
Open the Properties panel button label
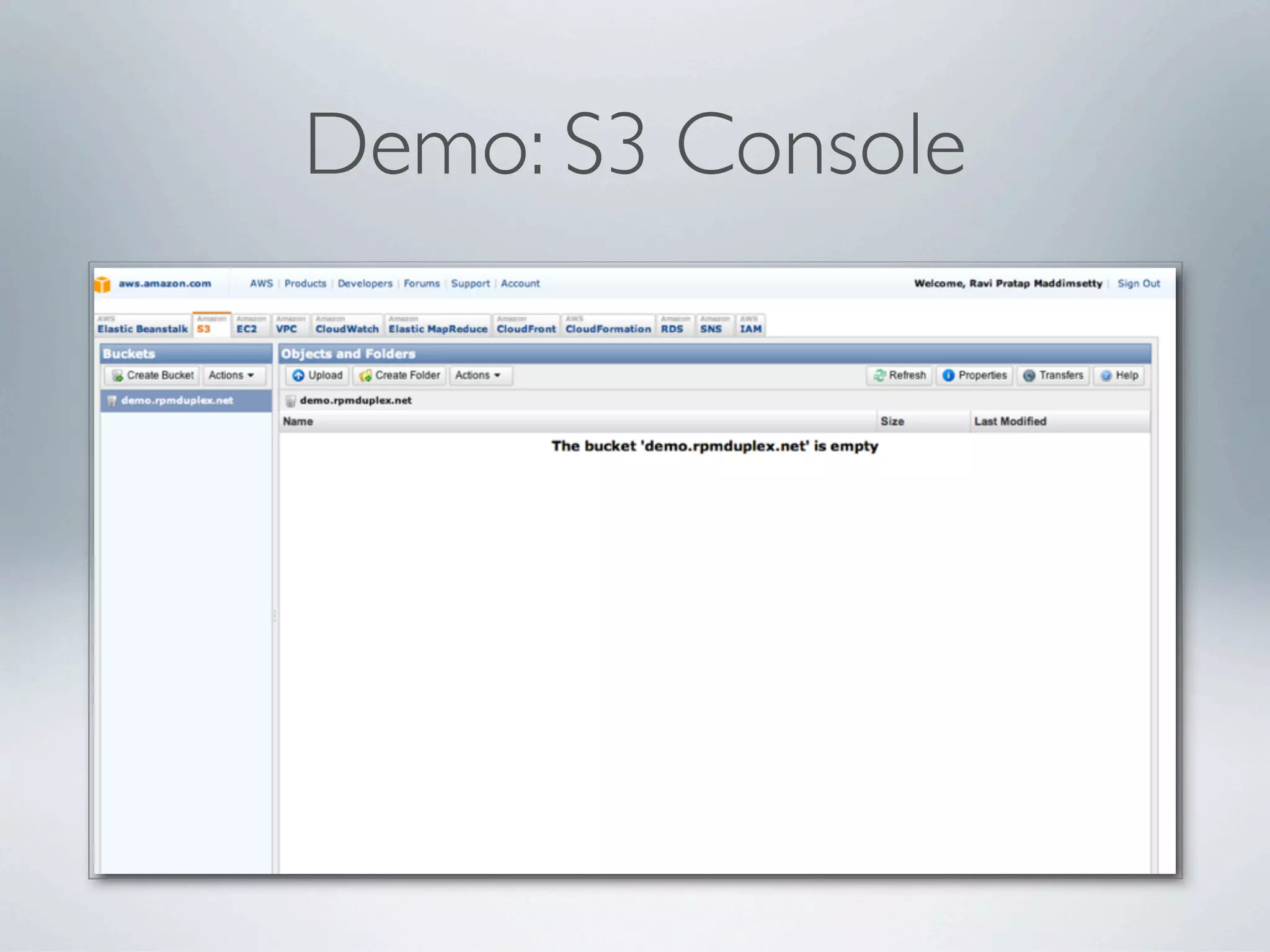tap(983, 376)
